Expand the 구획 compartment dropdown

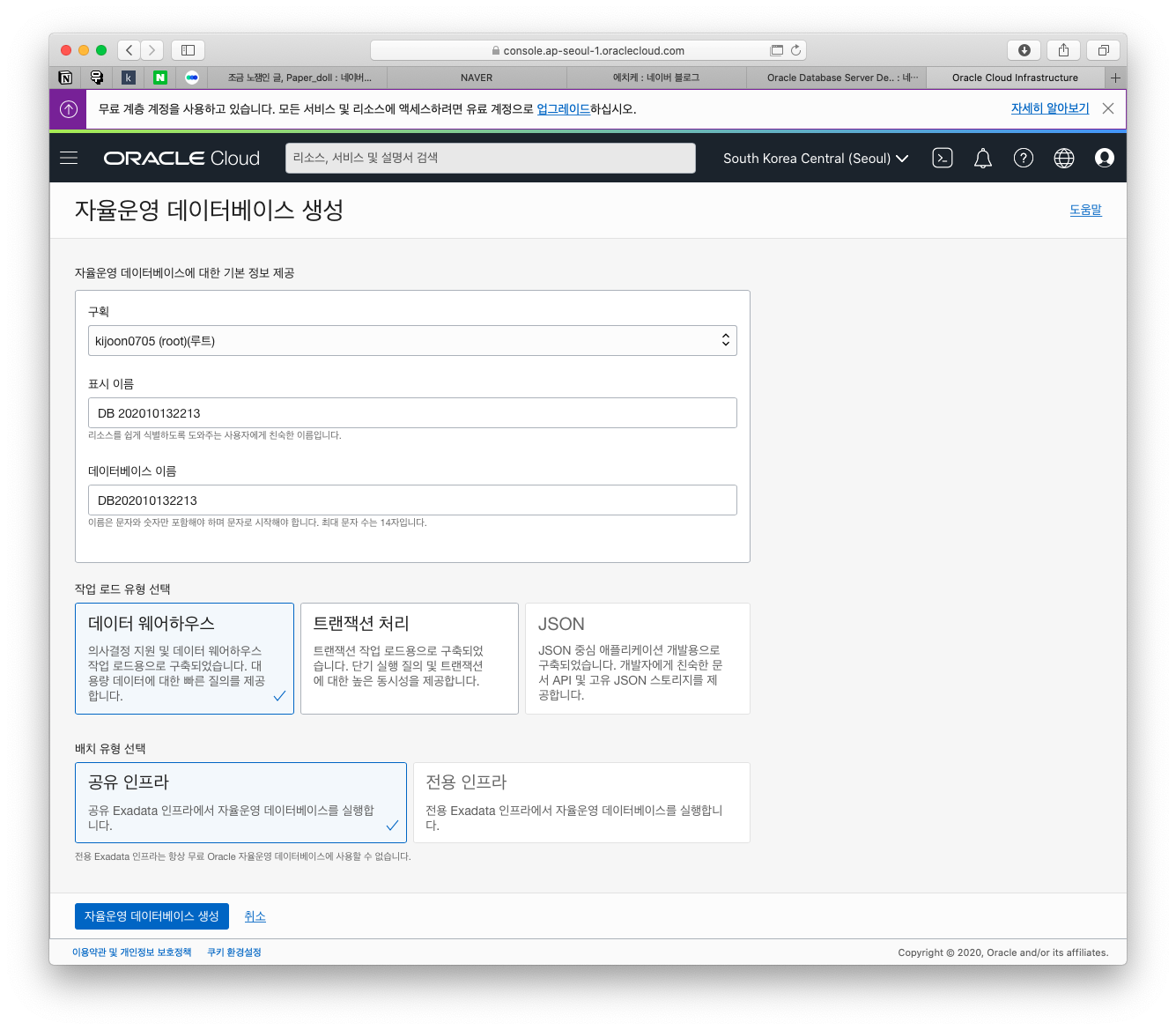pyautogui.click(x=412, y=341)
